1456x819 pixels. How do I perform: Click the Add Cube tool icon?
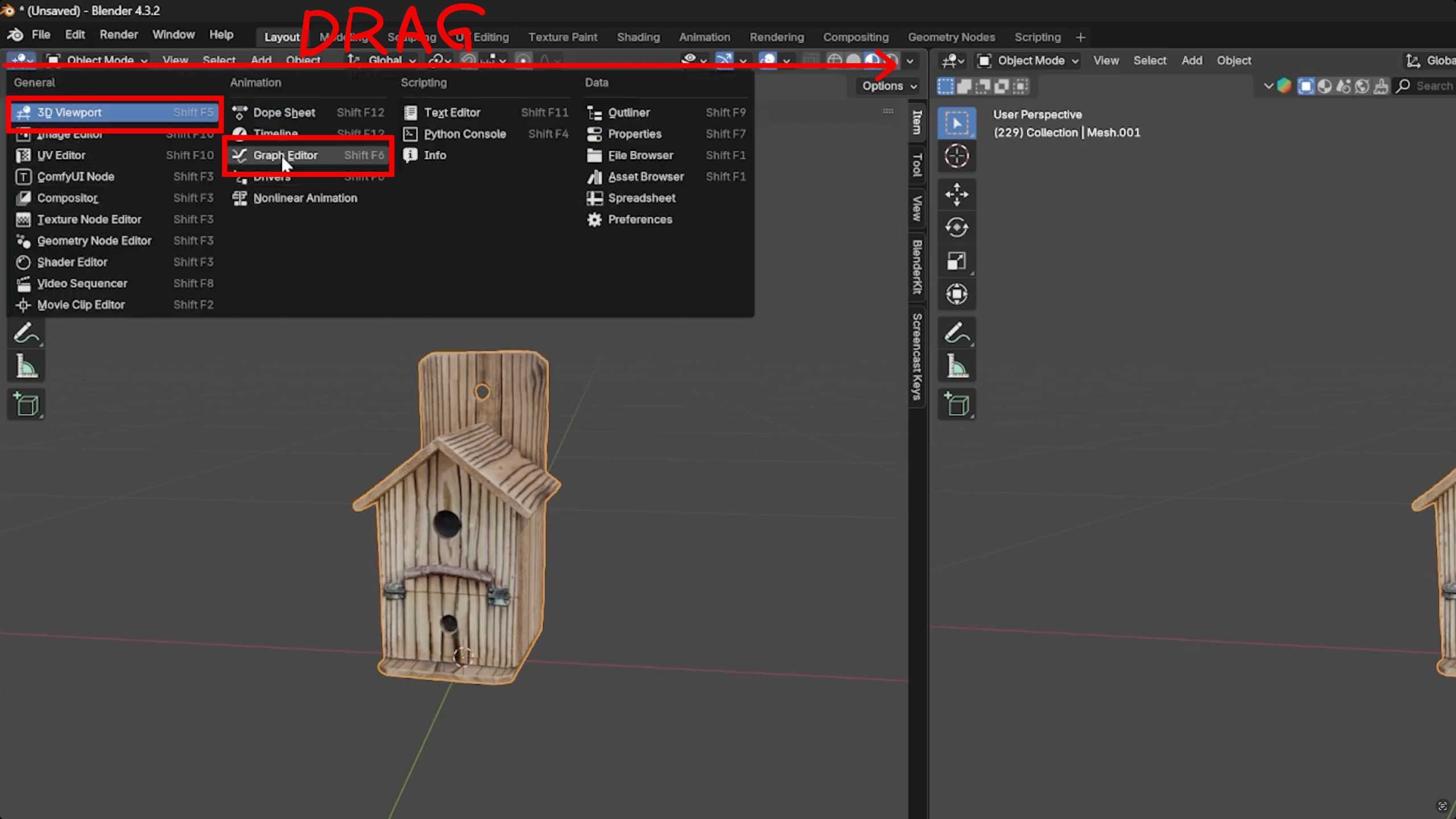(x=957, y=404)
